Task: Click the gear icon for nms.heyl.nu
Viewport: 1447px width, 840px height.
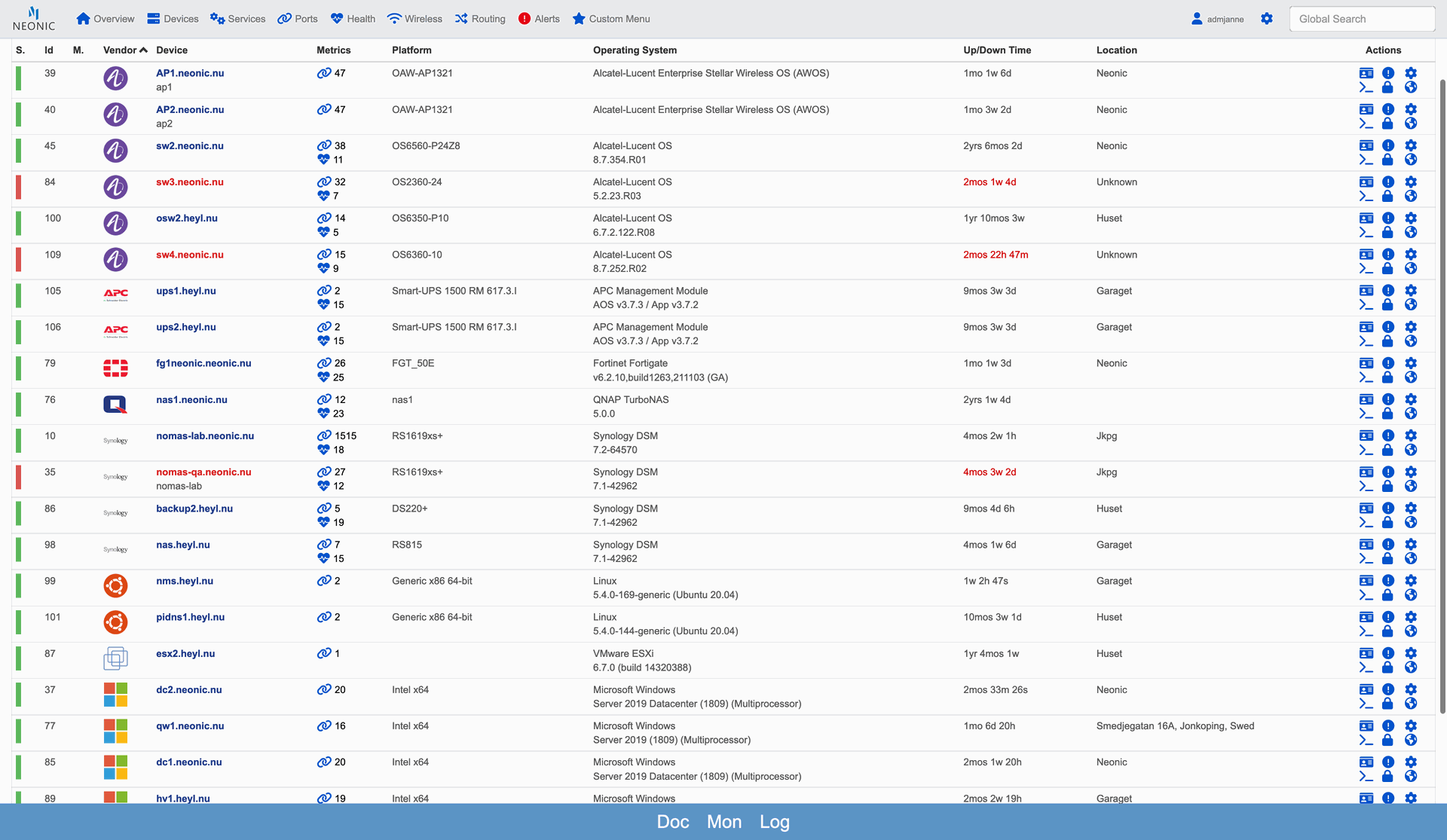Action: point(1411,581)
